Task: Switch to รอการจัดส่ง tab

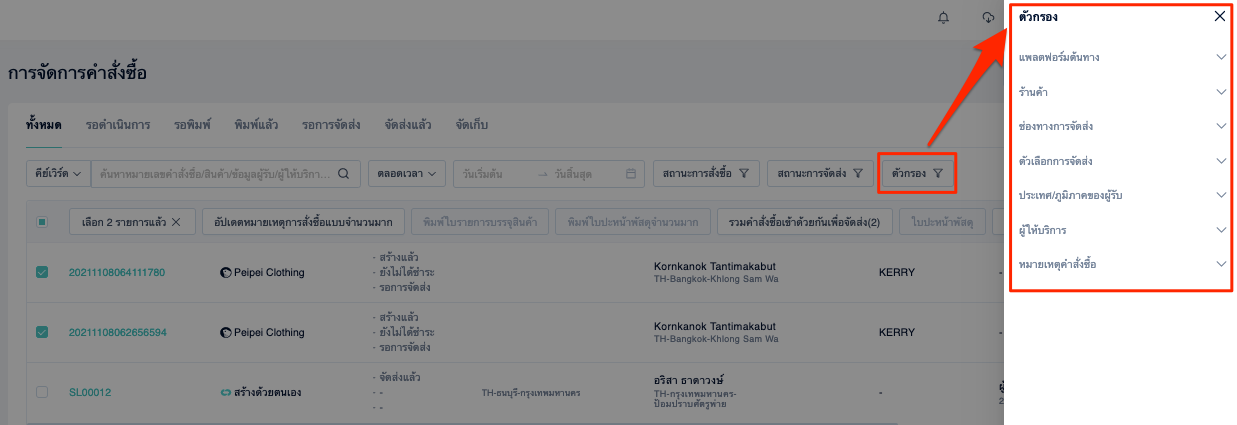Action: [x=331, y=125]
